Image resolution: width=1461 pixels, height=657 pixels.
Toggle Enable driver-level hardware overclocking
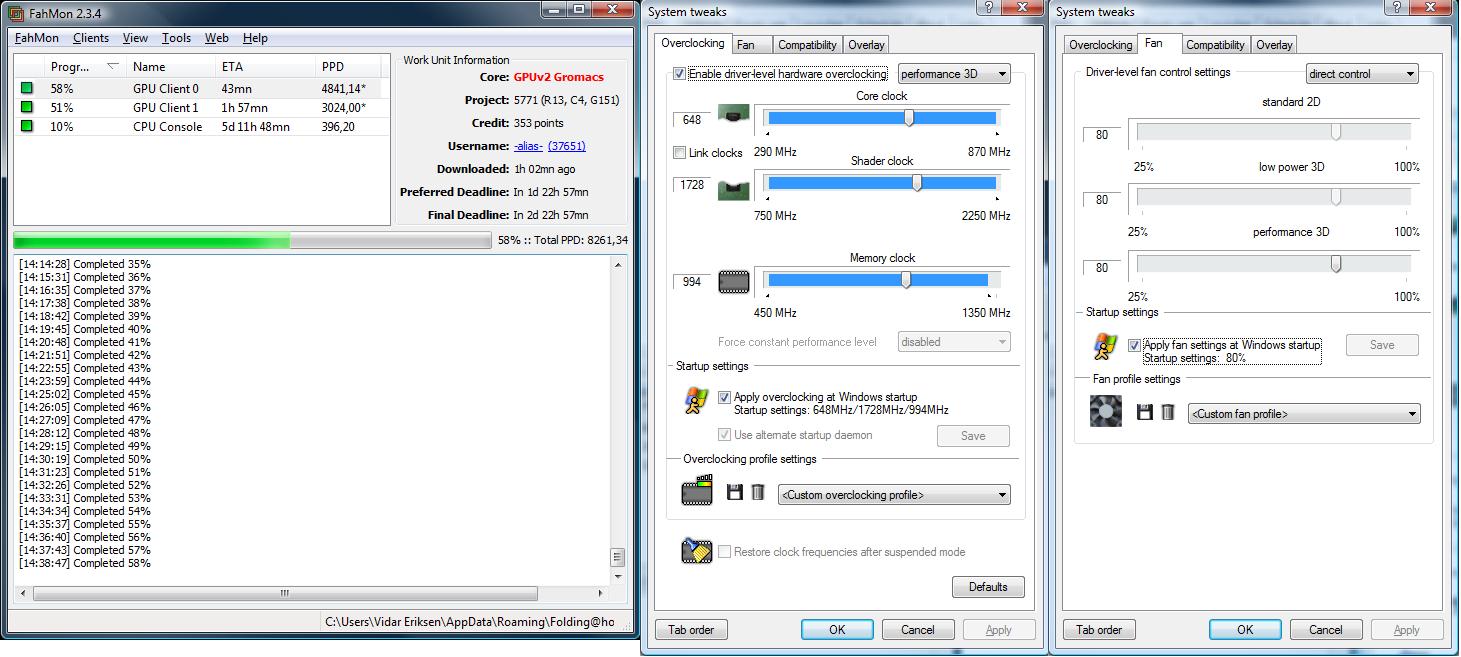pos(679,74)
